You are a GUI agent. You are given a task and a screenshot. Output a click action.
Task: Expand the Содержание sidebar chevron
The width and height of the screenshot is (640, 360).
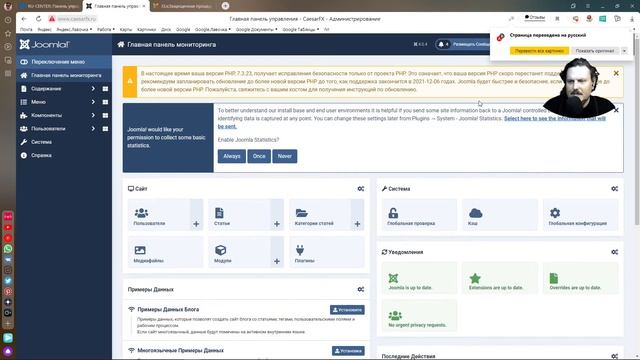coord(93,89)
